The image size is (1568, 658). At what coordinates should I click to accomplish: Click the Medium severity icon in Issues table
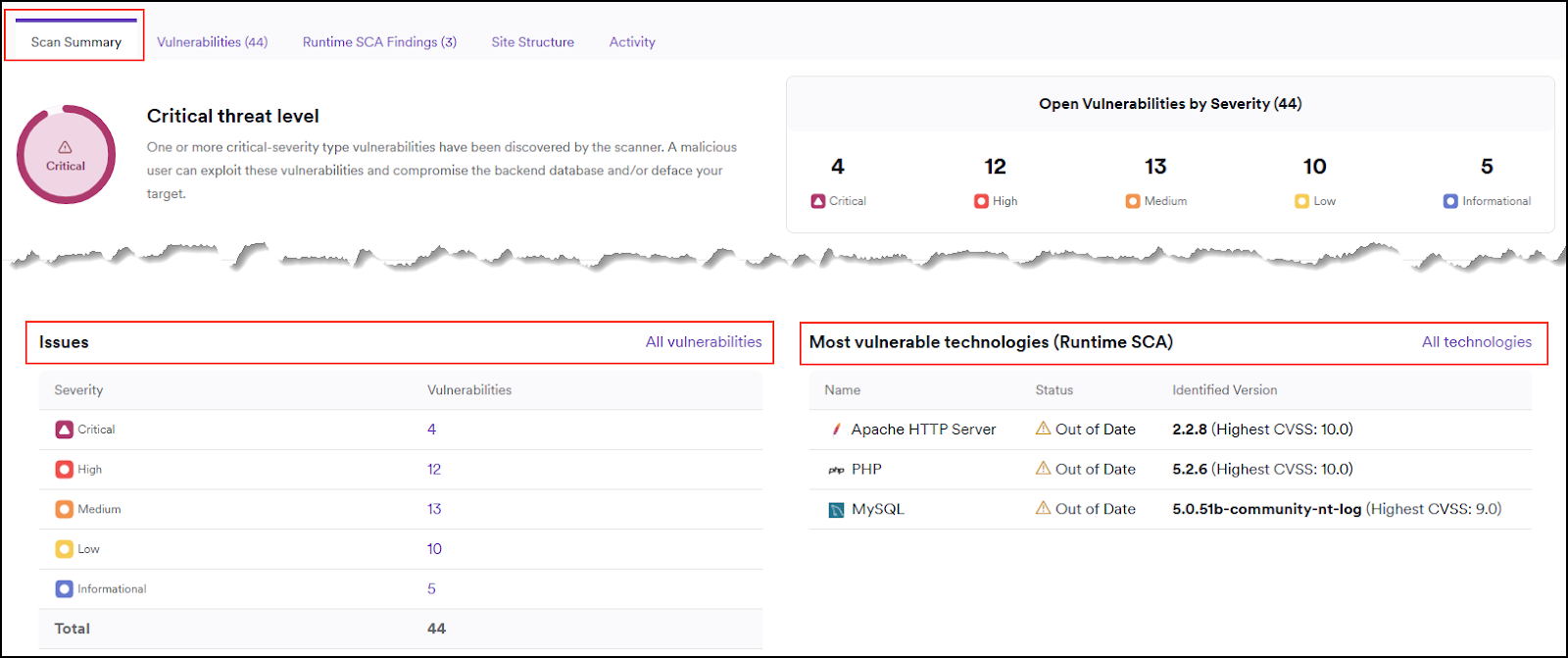pos(64,510)
